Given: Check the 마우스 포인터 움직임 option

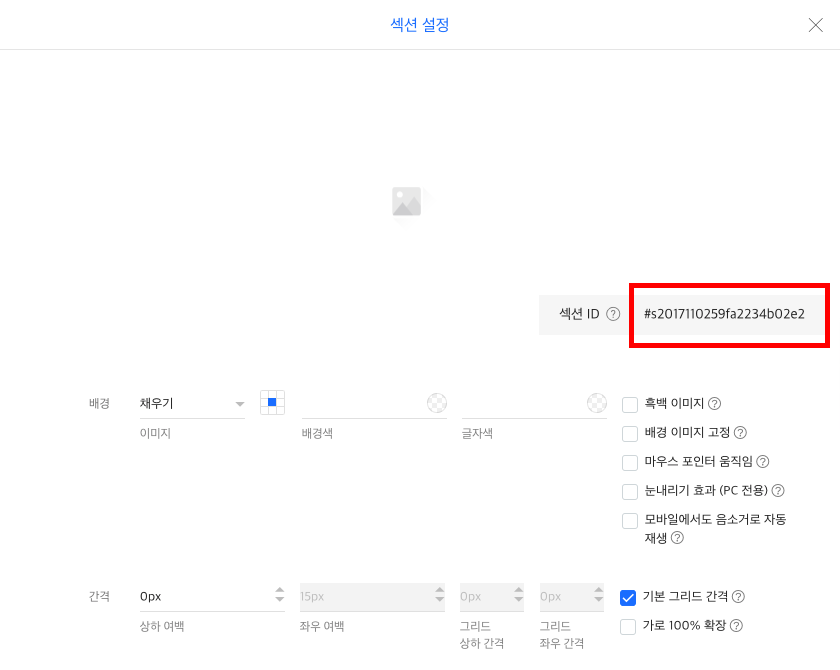Looking at the screenshot, I should 630,463.
